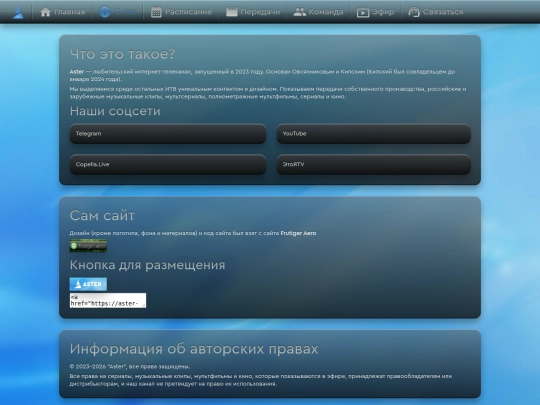Click the green Frutiger Aero badge image

click(88, 246)
